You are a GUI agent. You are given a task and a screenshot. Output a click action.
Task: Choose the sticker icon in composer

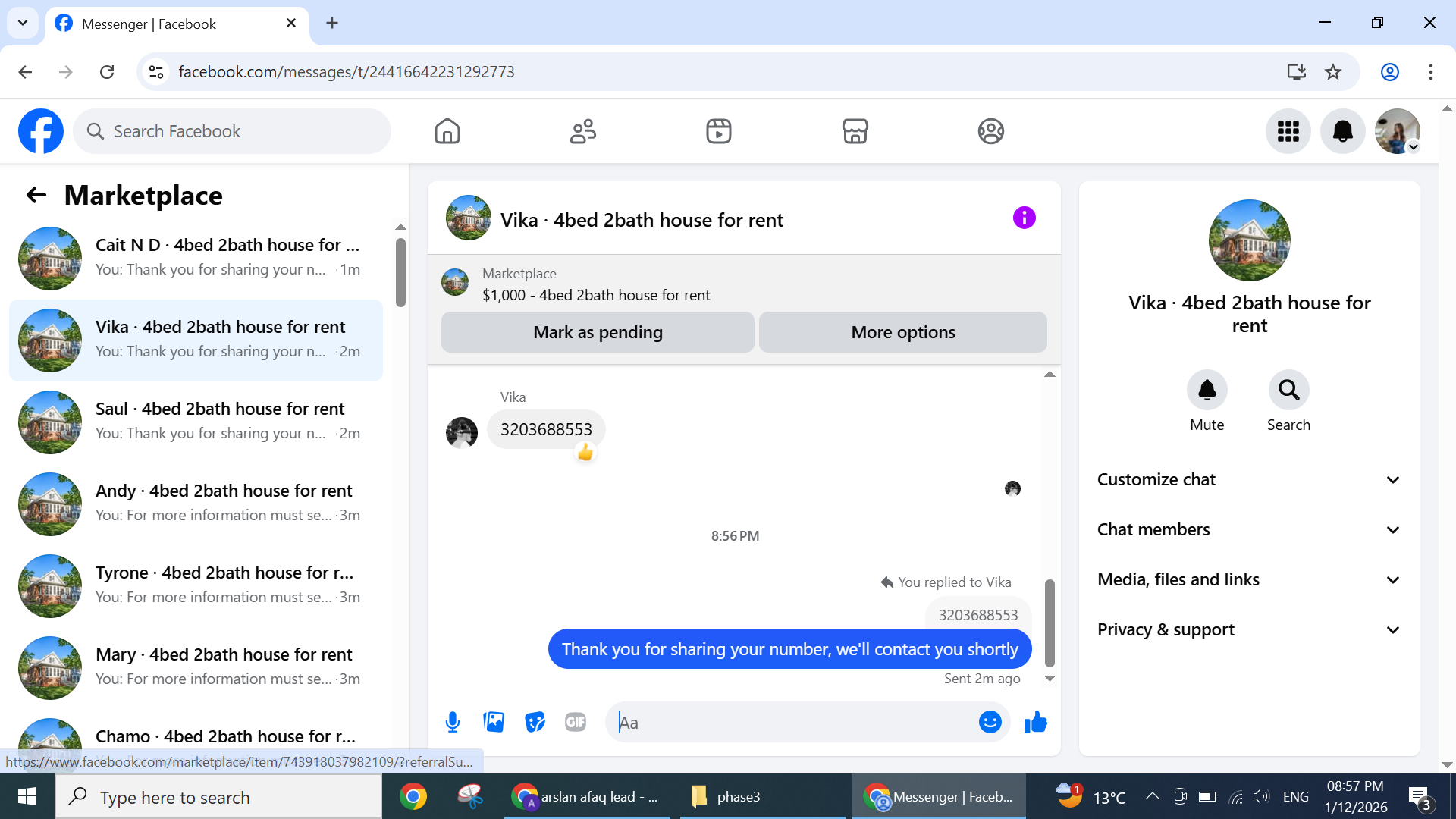[535, 722]
